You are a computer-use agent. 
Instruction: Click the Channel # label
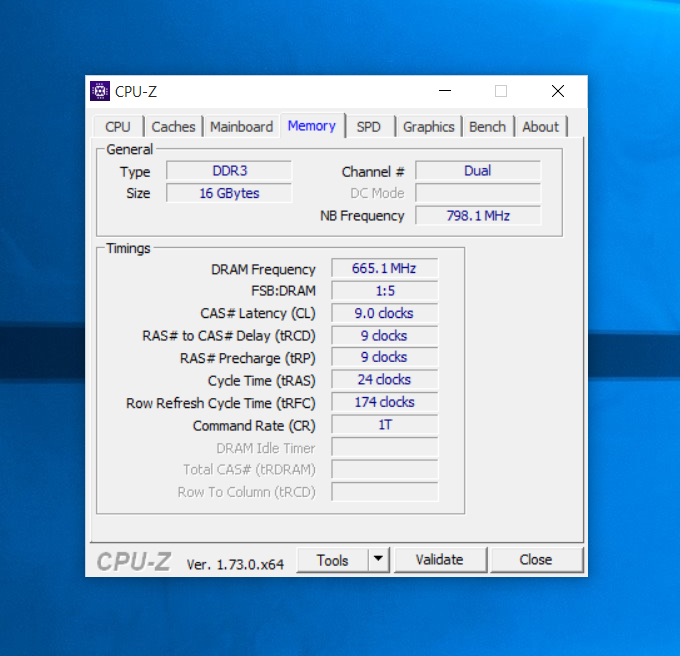(373, 172)
